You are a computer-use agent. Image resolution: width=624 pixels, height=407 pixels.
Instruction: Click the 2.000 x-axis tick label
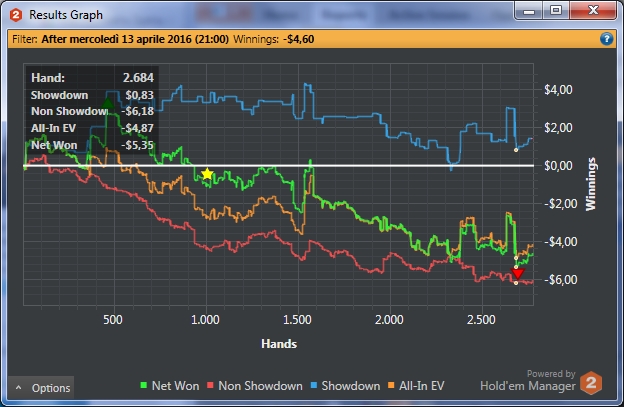point(389,319)
